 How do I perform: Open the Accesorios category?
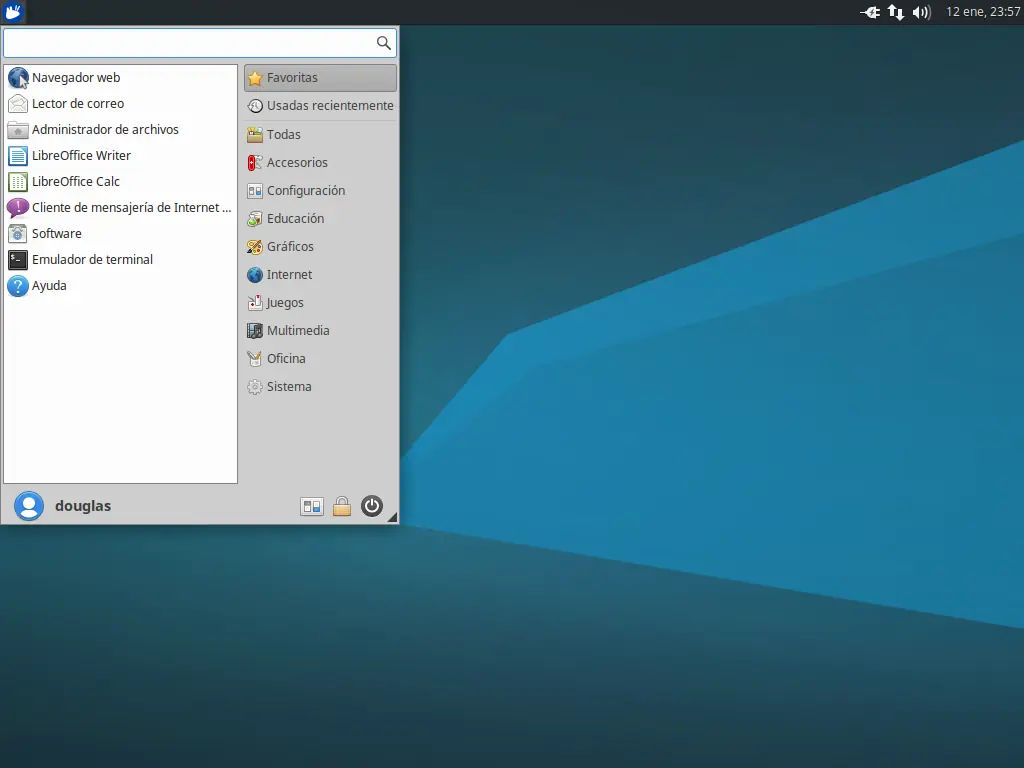[320, 163]
